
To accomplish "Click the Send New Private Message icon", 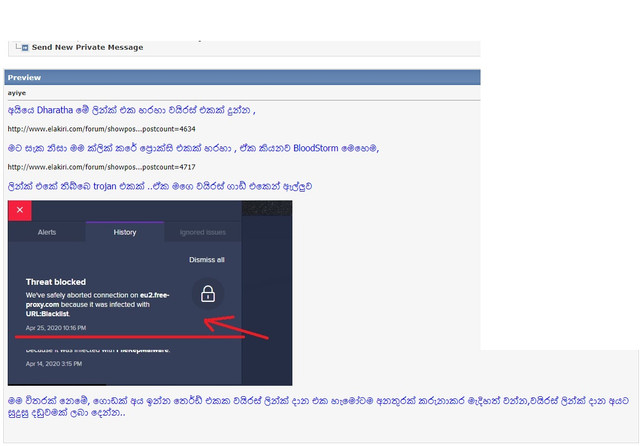I will pyautogui.click(x=25, y=48).
